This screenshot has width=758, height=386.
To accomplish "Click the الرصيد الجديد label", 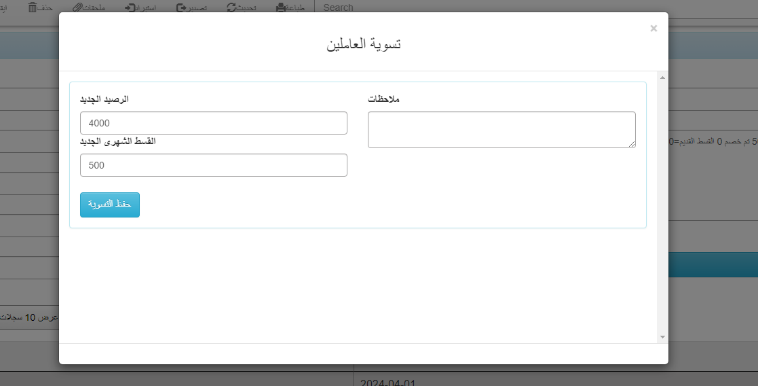I will point(104,99).
